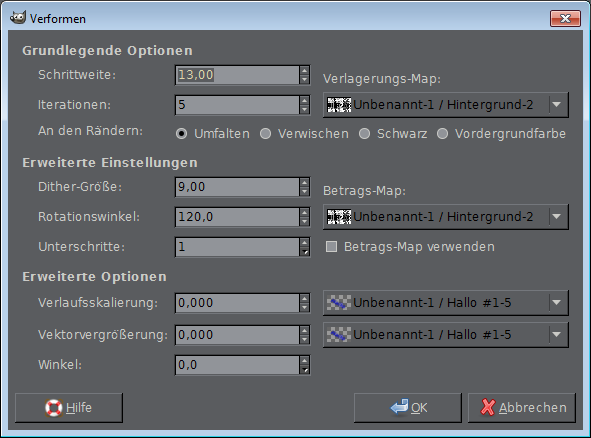Click the Betrags-Map layer thumbnail icon
The image size is (591, 438).
(x=339, y=216)
